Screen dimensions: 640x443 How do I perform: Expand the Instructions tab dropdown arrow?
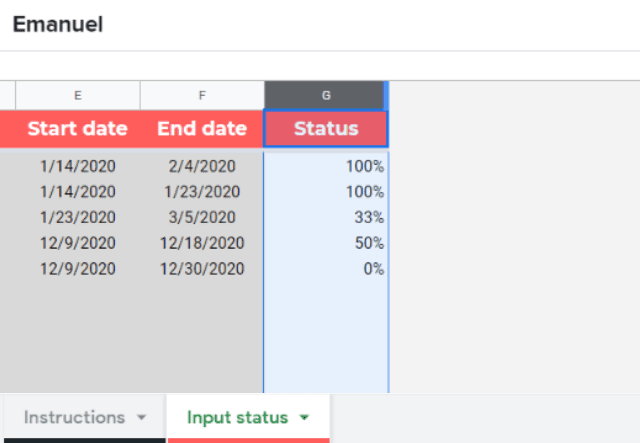coord(141,417)
